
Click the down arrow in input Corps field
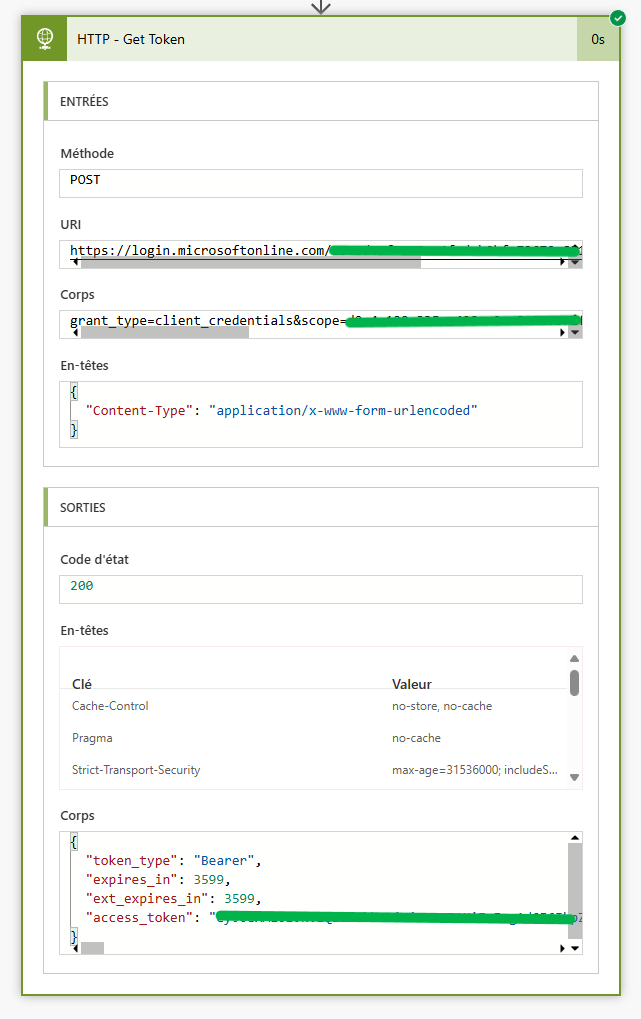[x=575, y=332]
